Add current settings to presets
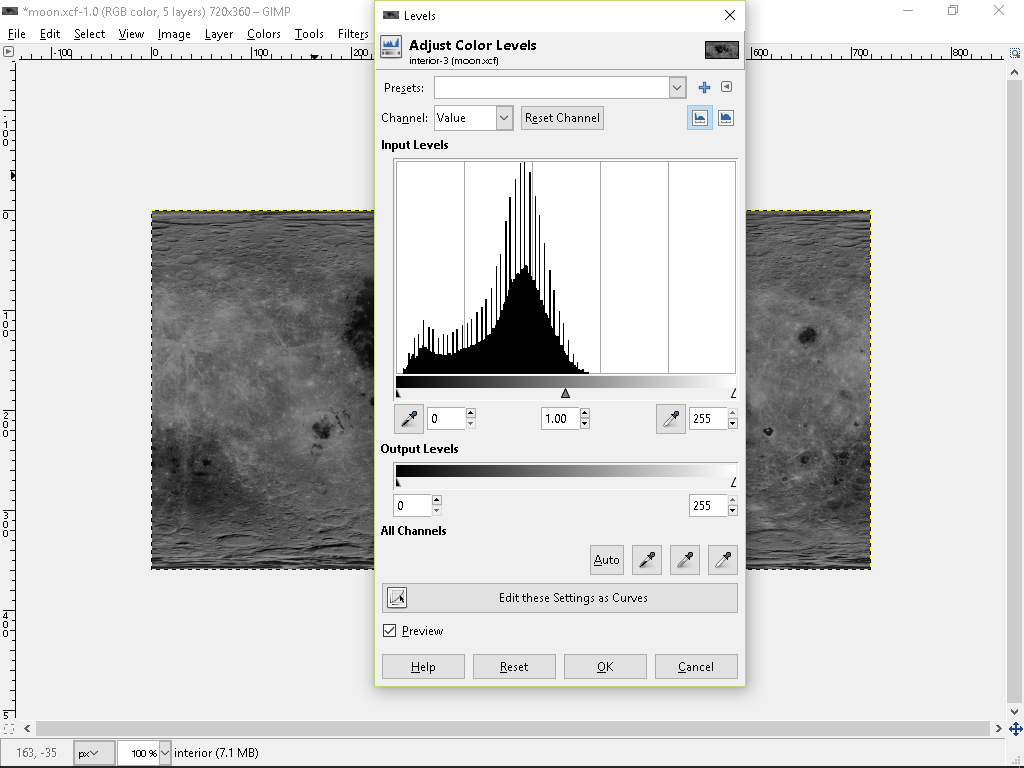Screen dimensions: 1024x768 tap(704, 87)
